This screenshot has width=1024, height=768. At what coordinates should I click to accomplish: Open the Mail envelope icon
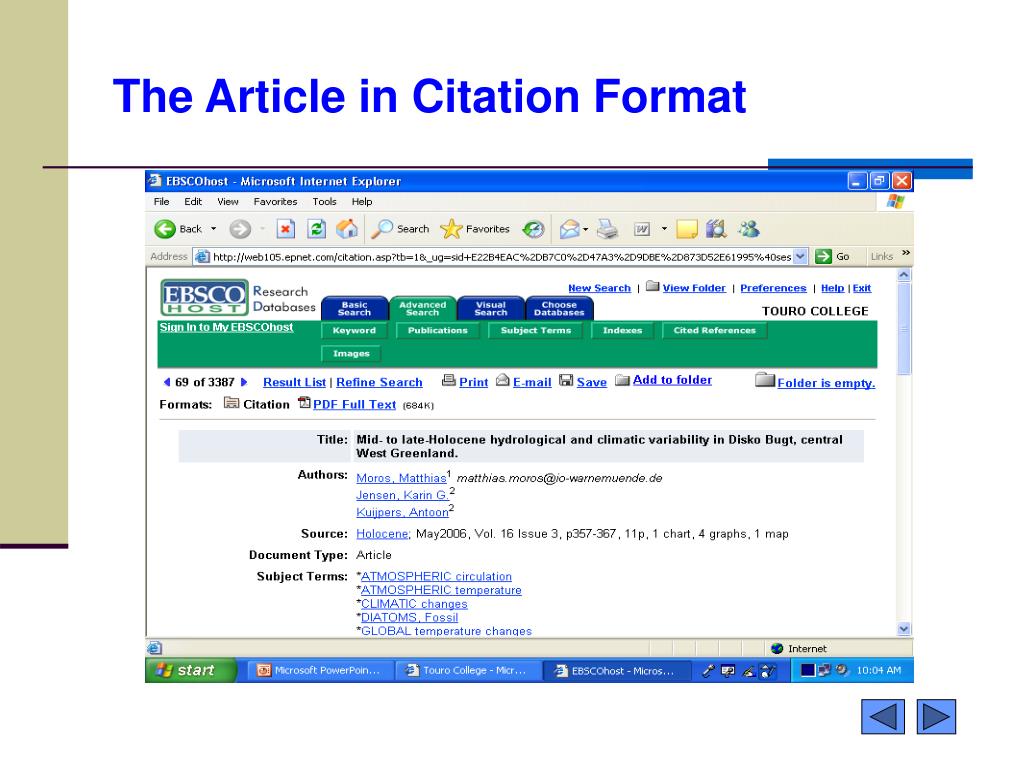[x=569, y=229]
